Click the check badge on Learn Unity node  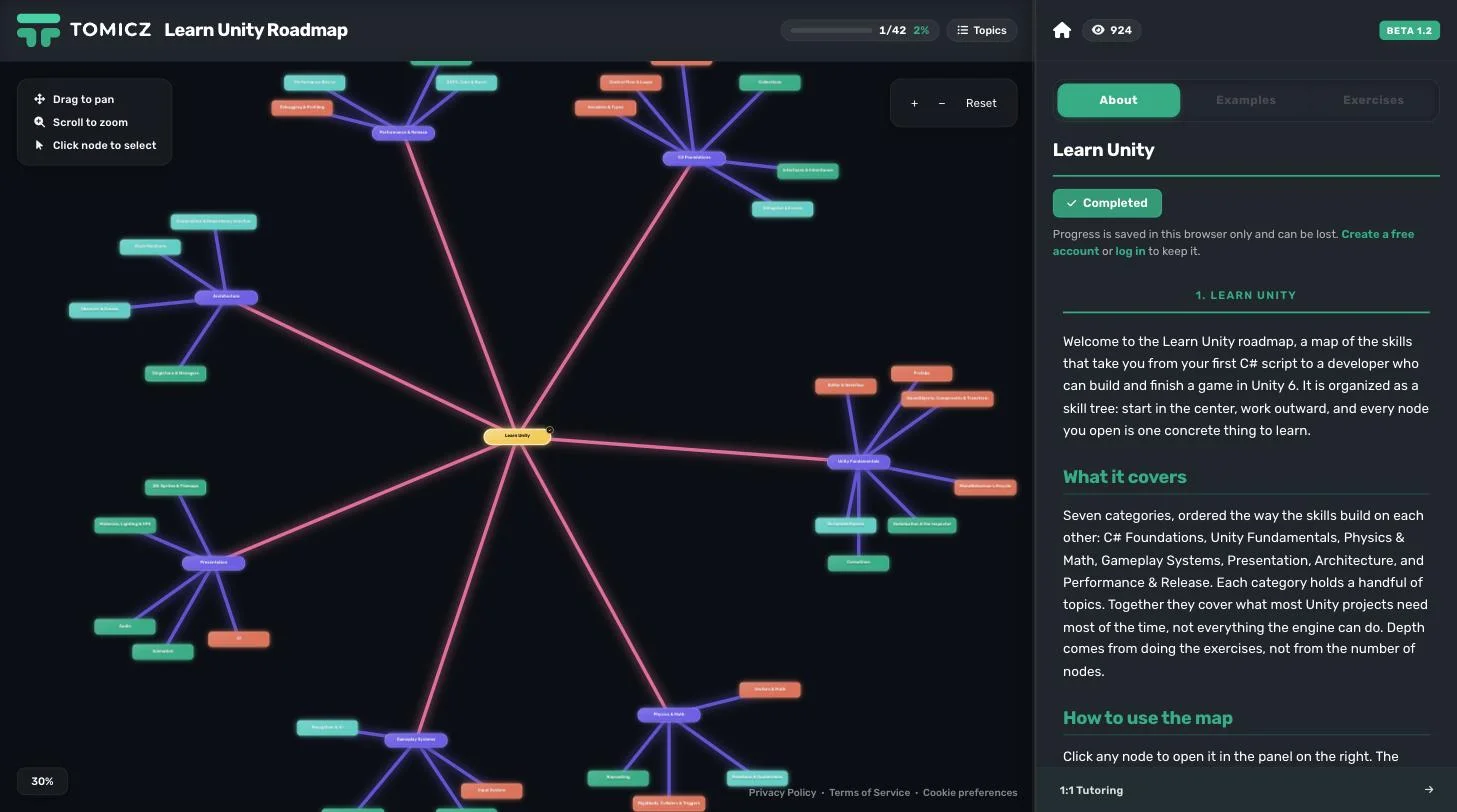549,430
